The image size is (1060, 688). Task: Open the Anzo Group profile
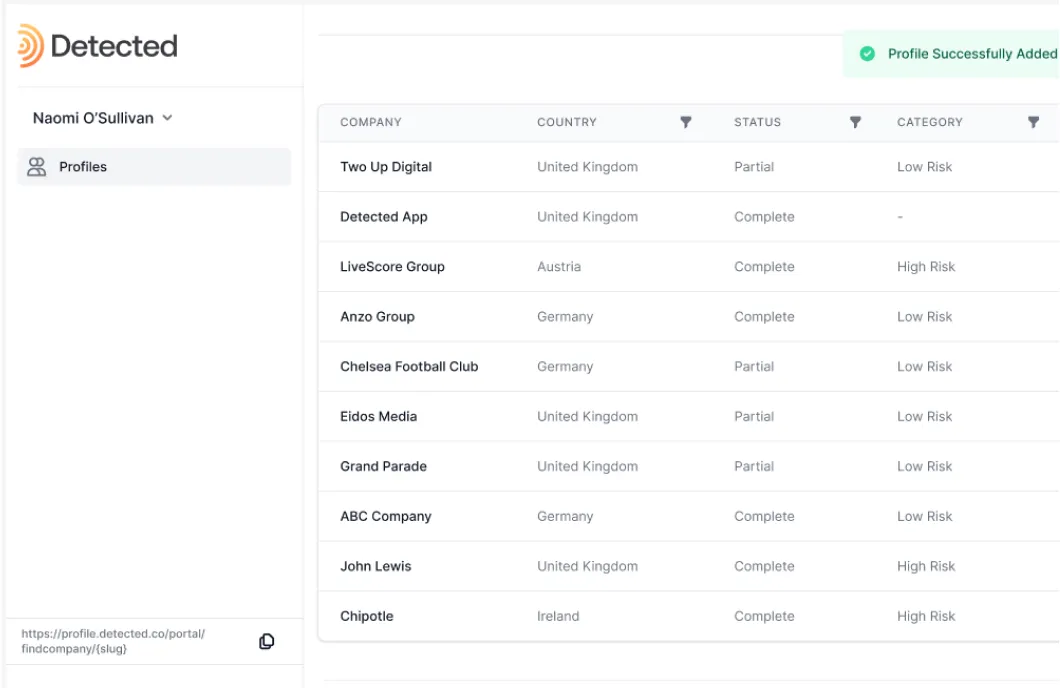pyautogui.click(x=377, y=317)
